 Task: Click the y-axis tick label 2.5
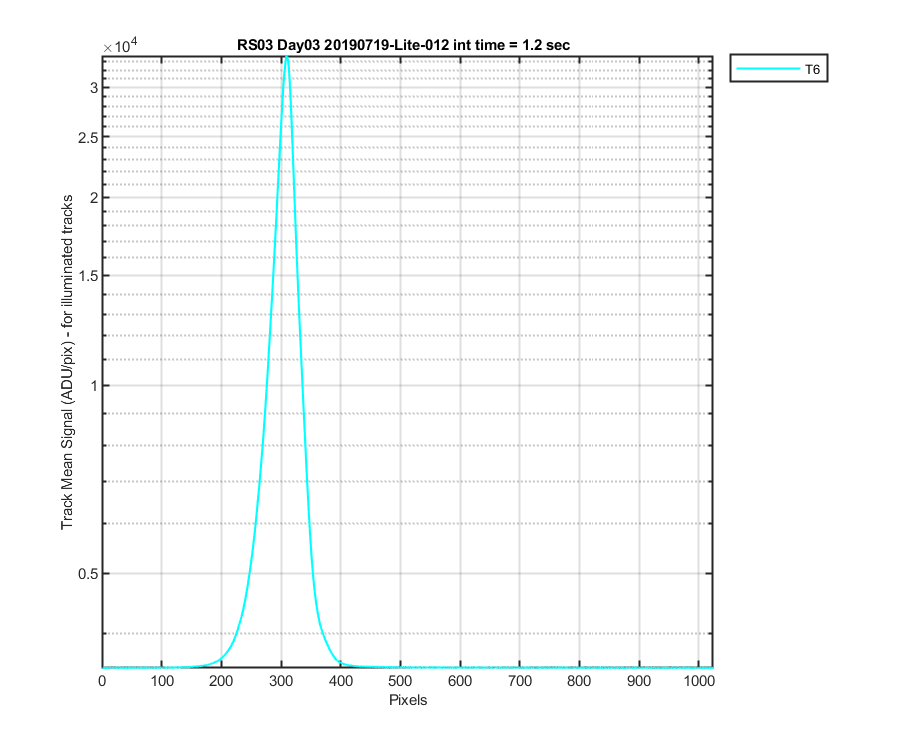click(x=88, y=138)
